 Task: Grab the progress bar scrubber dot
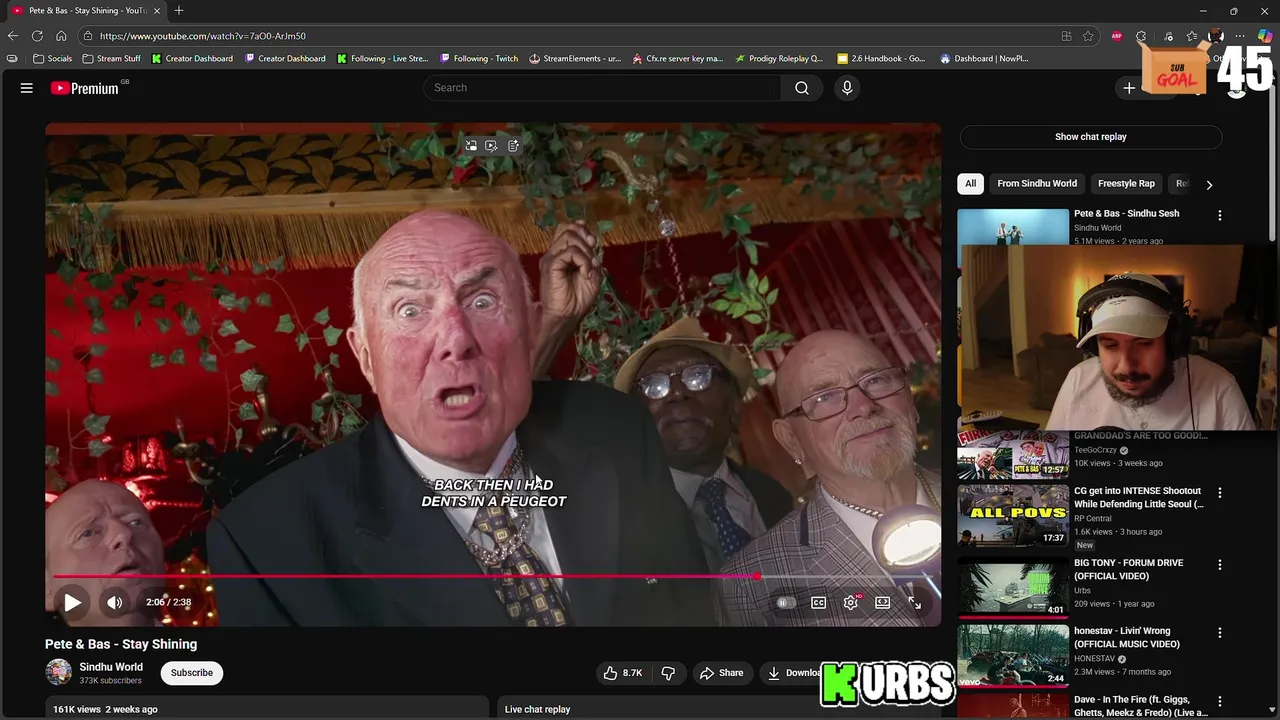click(757, 577)
